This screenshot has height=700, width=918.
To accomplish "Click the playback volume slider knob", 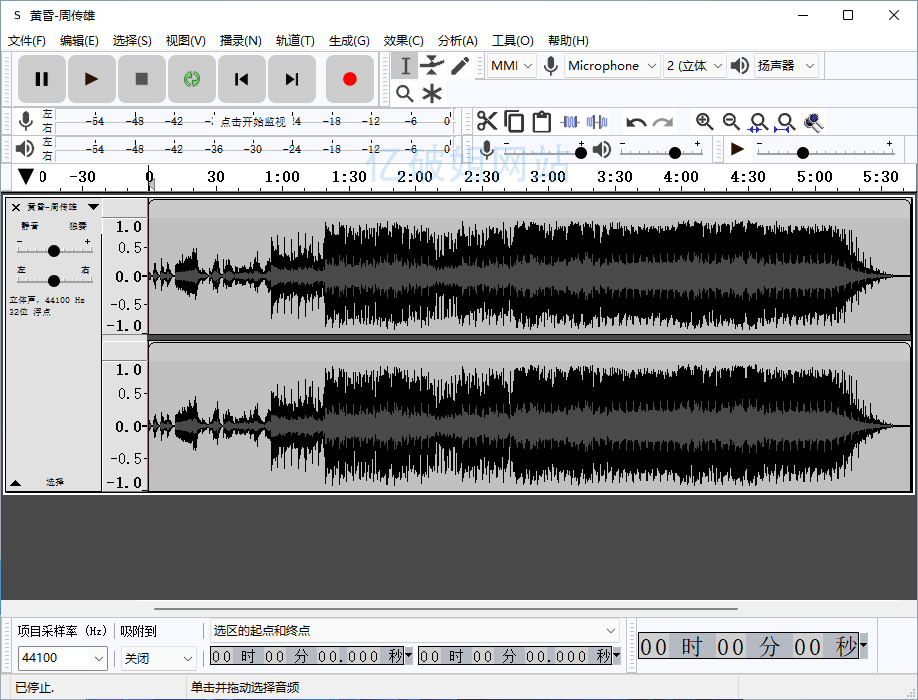I will (x=675, y=153).
